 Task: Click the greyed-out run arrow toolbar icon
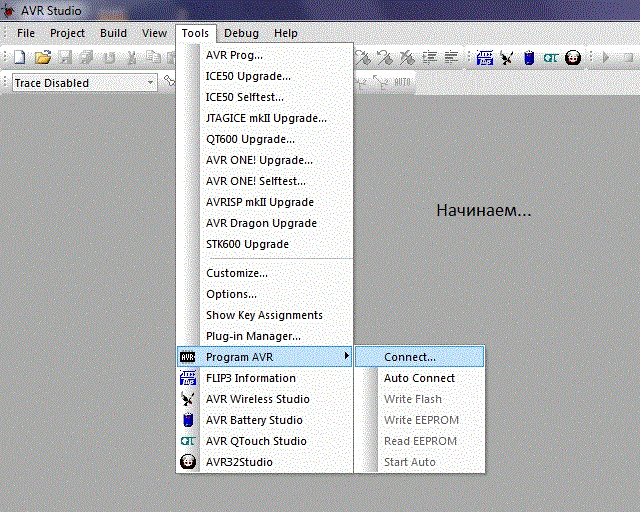606,58
